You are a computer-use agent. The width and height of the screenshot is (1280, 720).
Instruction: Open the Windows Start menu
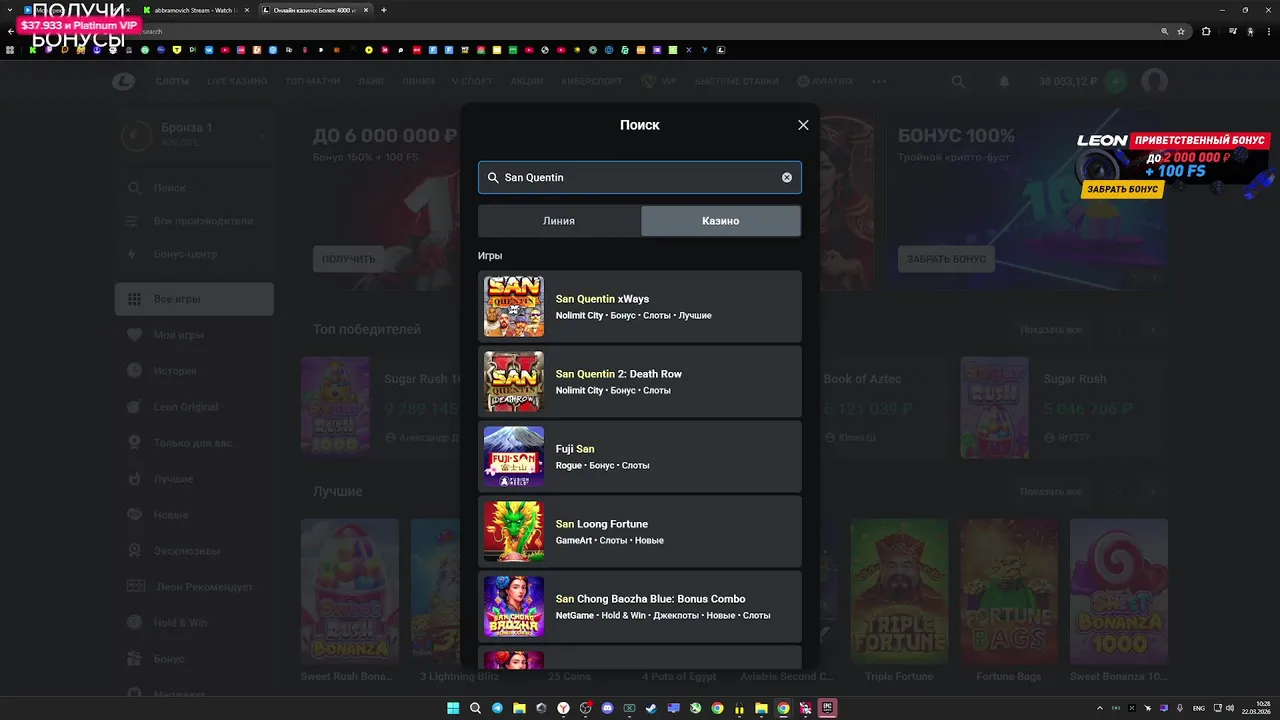453,708
